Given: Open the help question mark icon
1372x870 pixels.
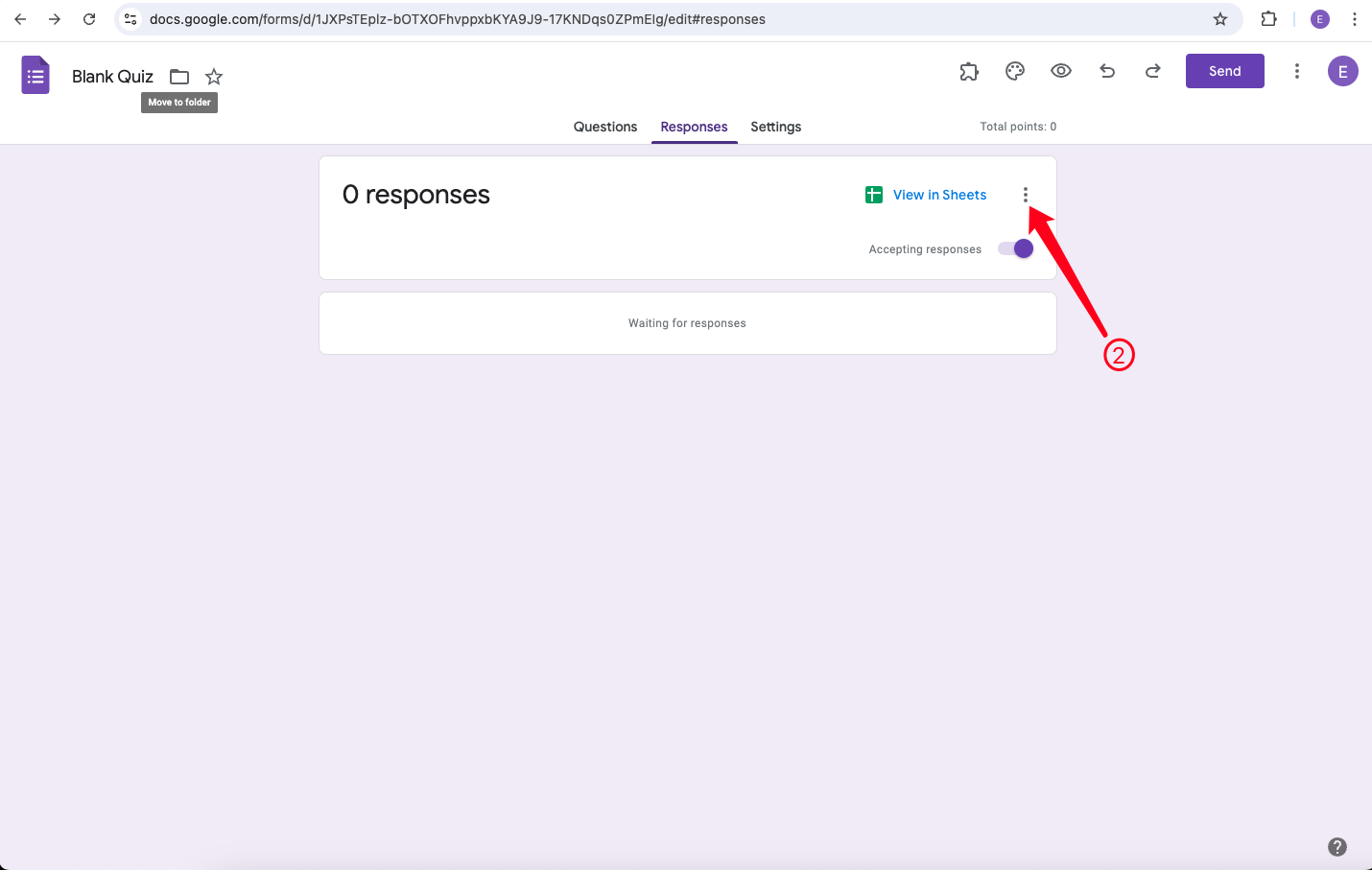Looking at the screenshot, I should coord(1337,847).
